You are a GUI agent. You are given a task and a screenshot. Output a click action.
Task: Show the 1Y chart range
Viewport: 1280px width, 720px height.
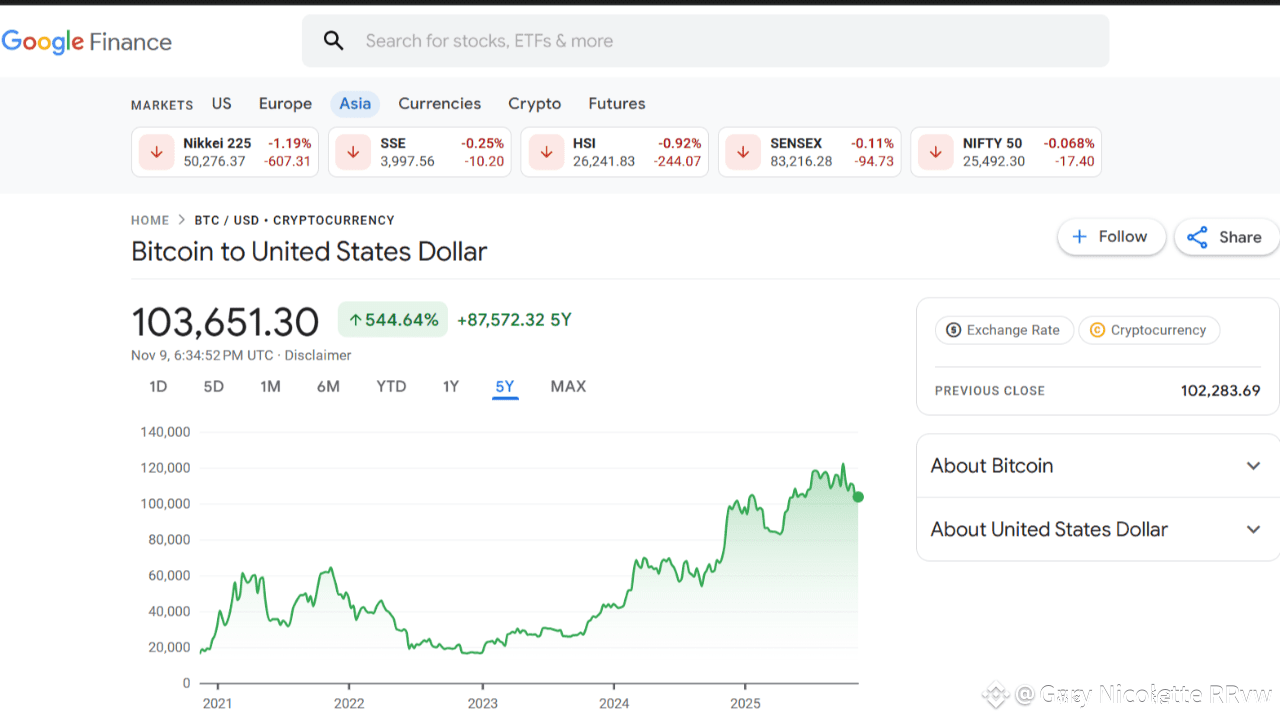451,386
